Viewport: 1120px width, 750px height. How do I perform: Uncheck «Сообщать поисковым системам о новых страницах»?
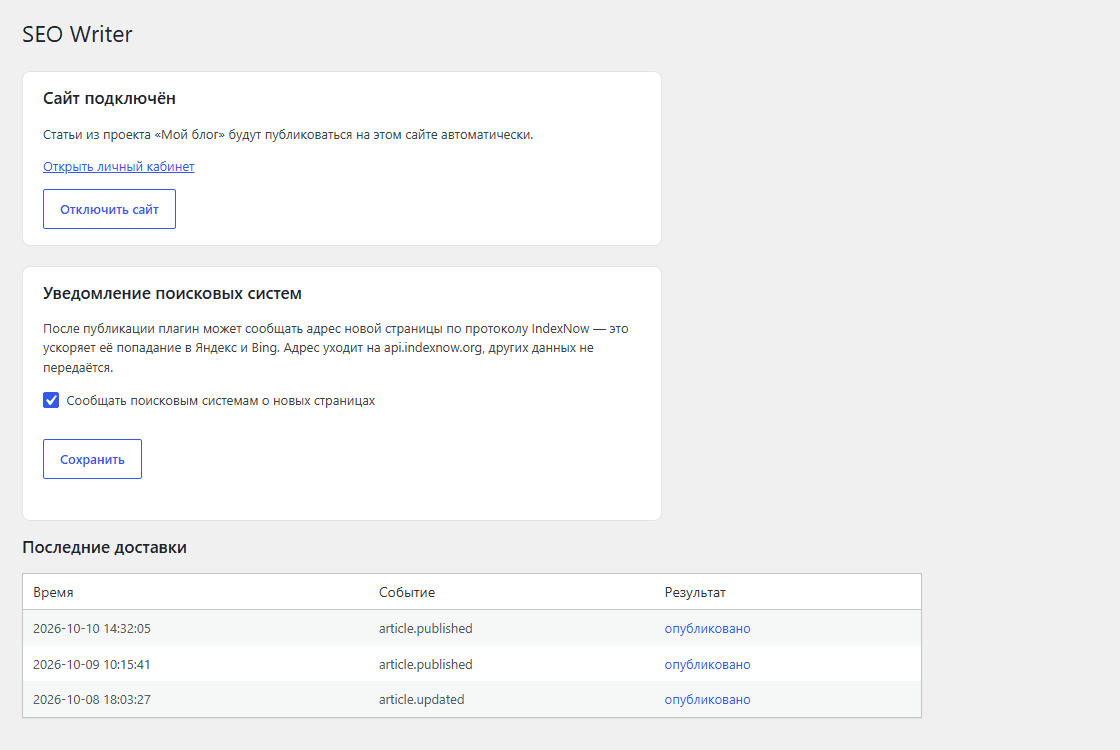pyautogui.click(x=51, y=400)
